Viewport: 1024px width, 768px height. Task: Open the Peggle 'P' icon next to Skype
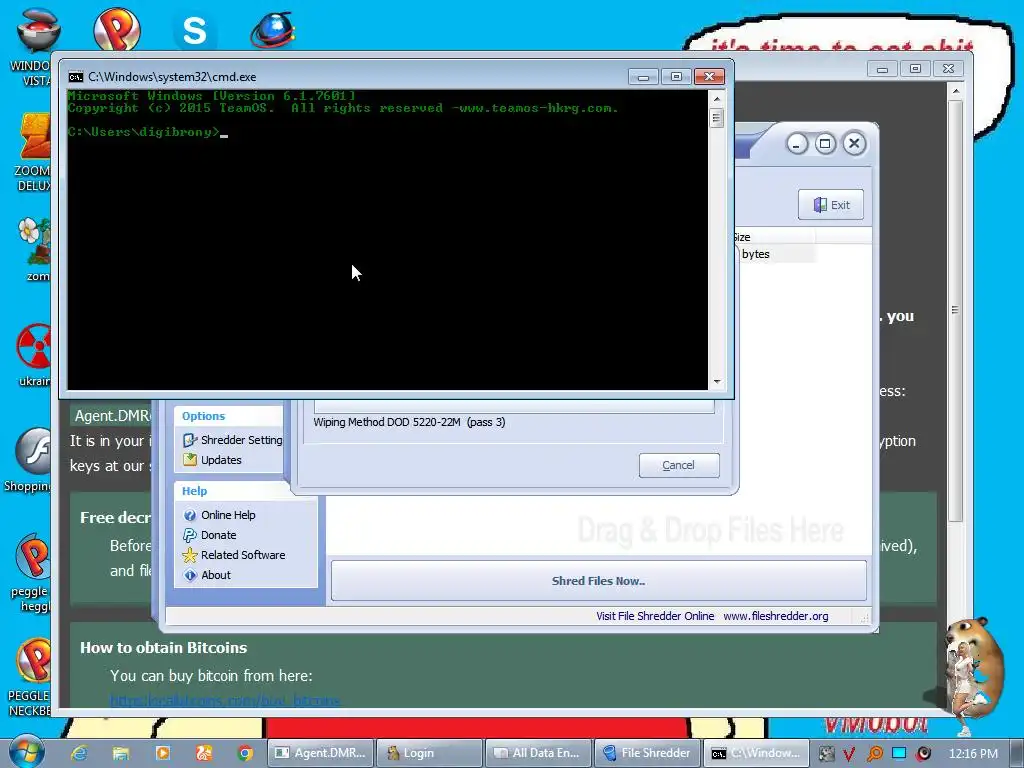pos(117,29)
